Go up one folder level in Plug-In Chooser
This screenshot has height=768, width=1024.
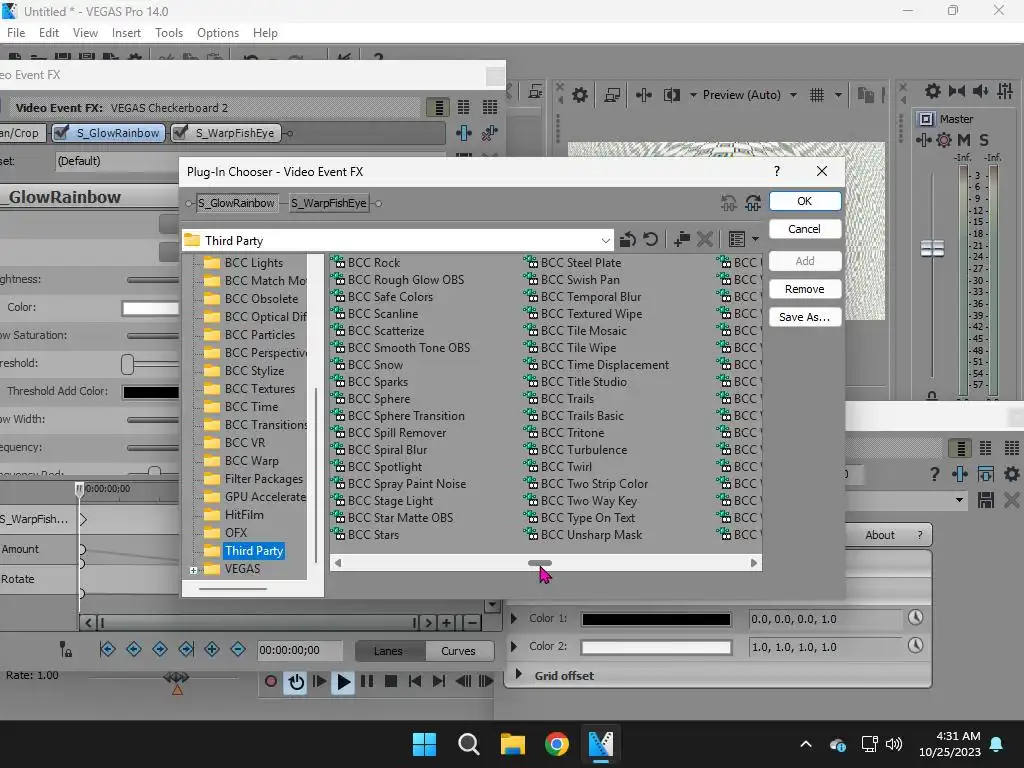(x=628, y=240)
